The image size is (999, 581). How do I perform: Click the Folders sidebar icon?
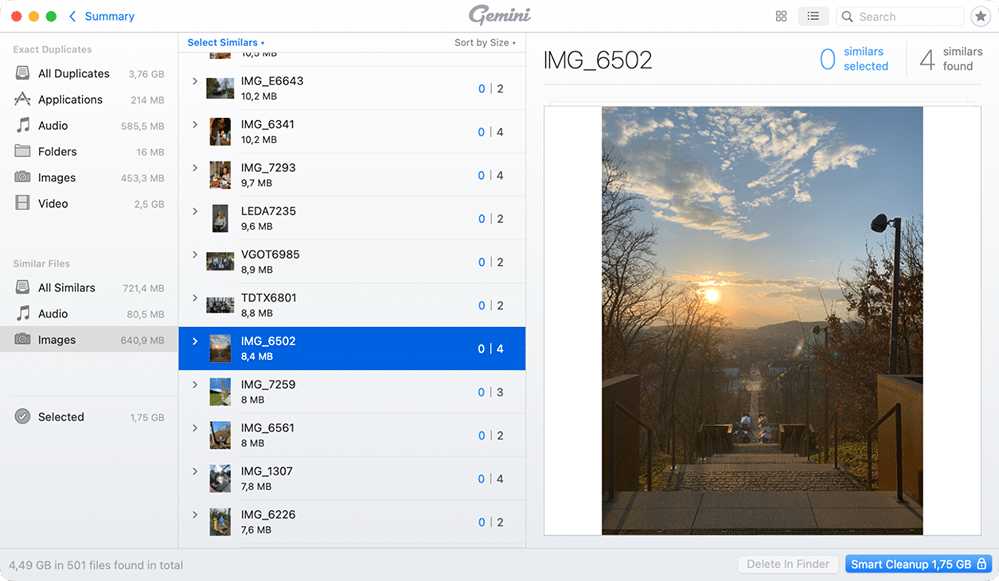coord(22,151)
